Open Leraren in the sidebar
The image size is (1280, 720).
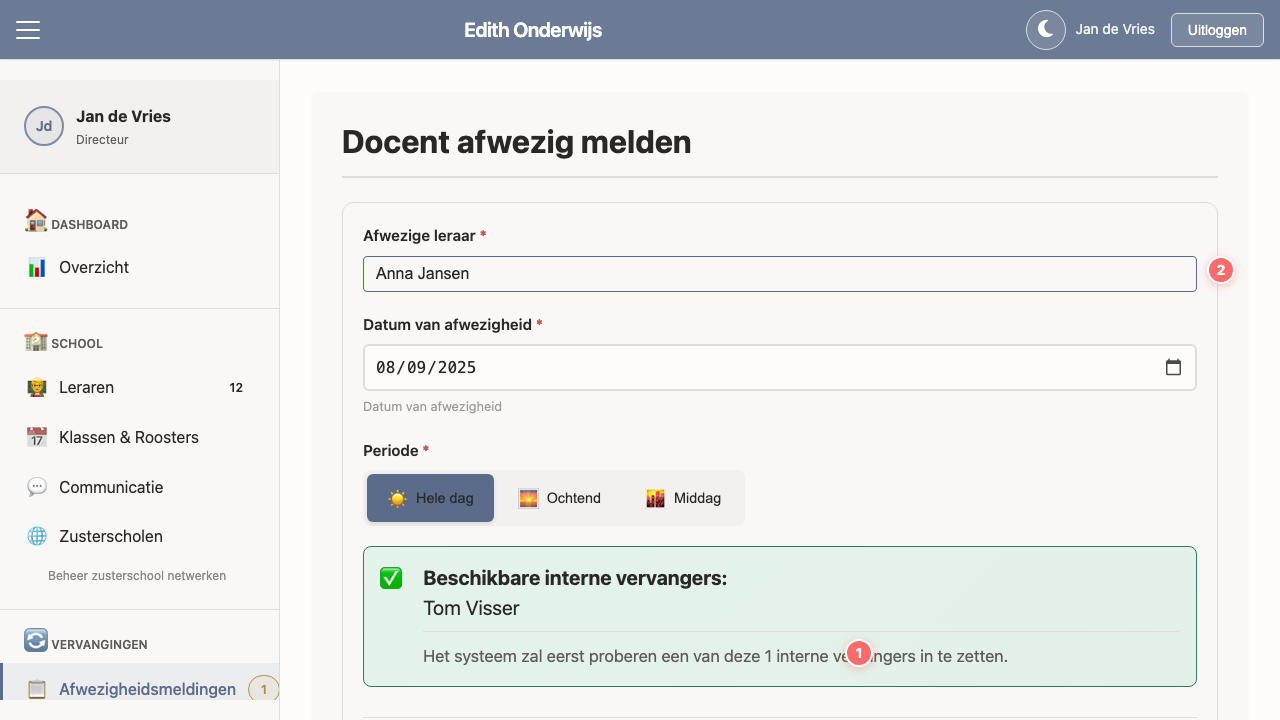(140, 387)
